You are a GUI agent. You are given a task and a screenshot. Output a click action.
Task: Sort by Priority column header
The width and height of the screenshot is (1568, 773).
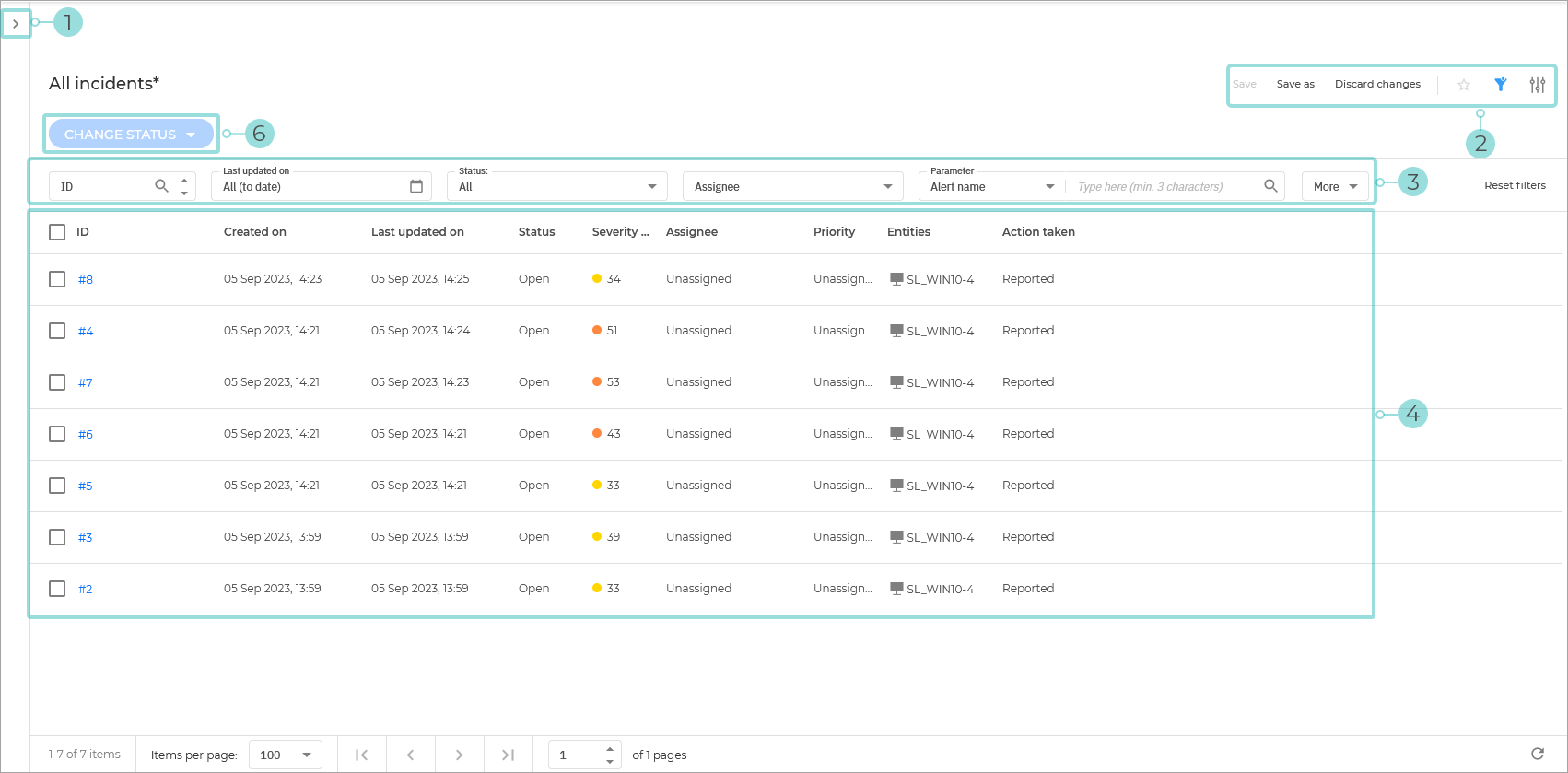(x=835, y=232)
